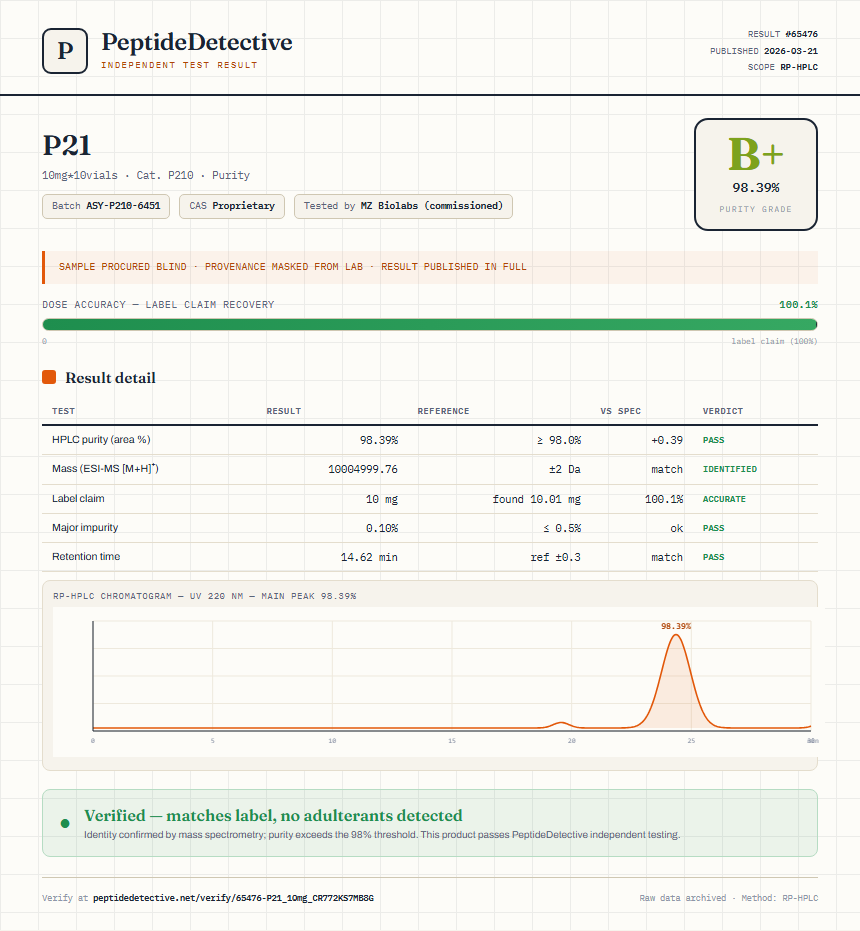
Task: Select the Mass (ESI-MS [M+H]+) row label
Action: [105, 468]
